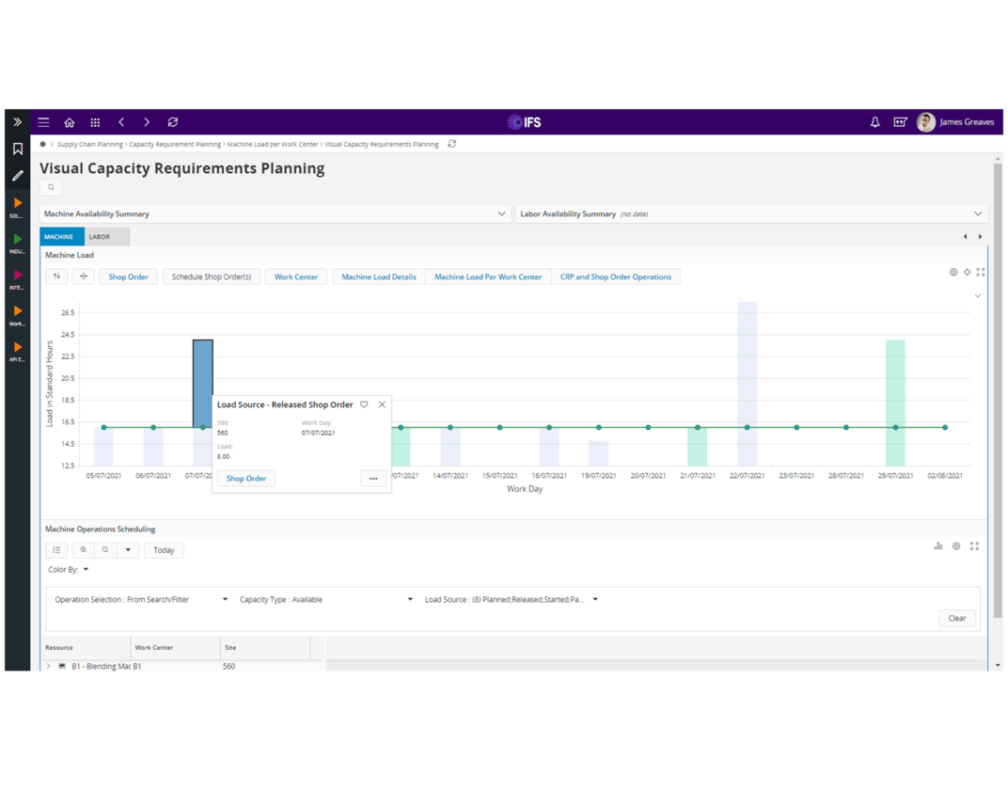Click the refresh icon in the top bar
Screen dimensions: 1008x790
[x=173, y=121]
